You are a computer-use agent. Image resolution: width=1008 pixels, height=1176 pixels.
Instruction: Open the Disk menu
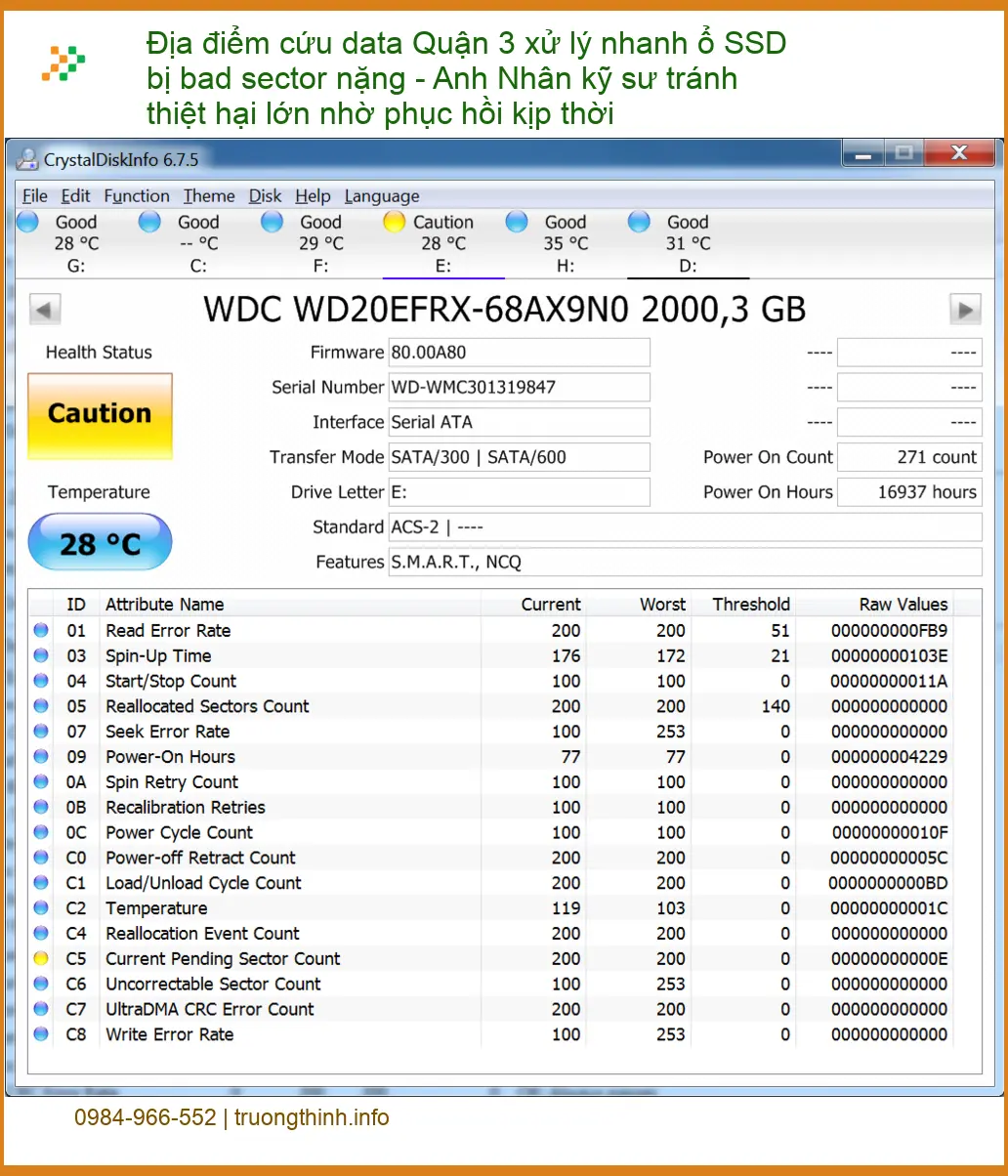coord(265,195)
